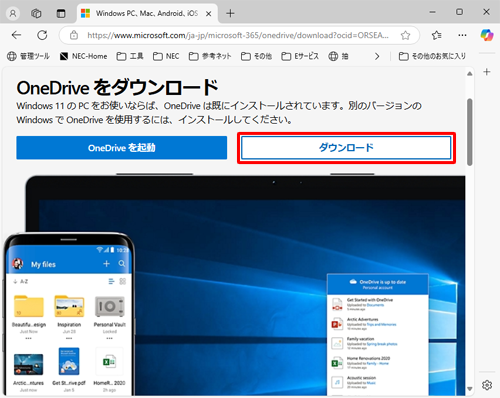Open the tab actions menu icon

point(61,13)
